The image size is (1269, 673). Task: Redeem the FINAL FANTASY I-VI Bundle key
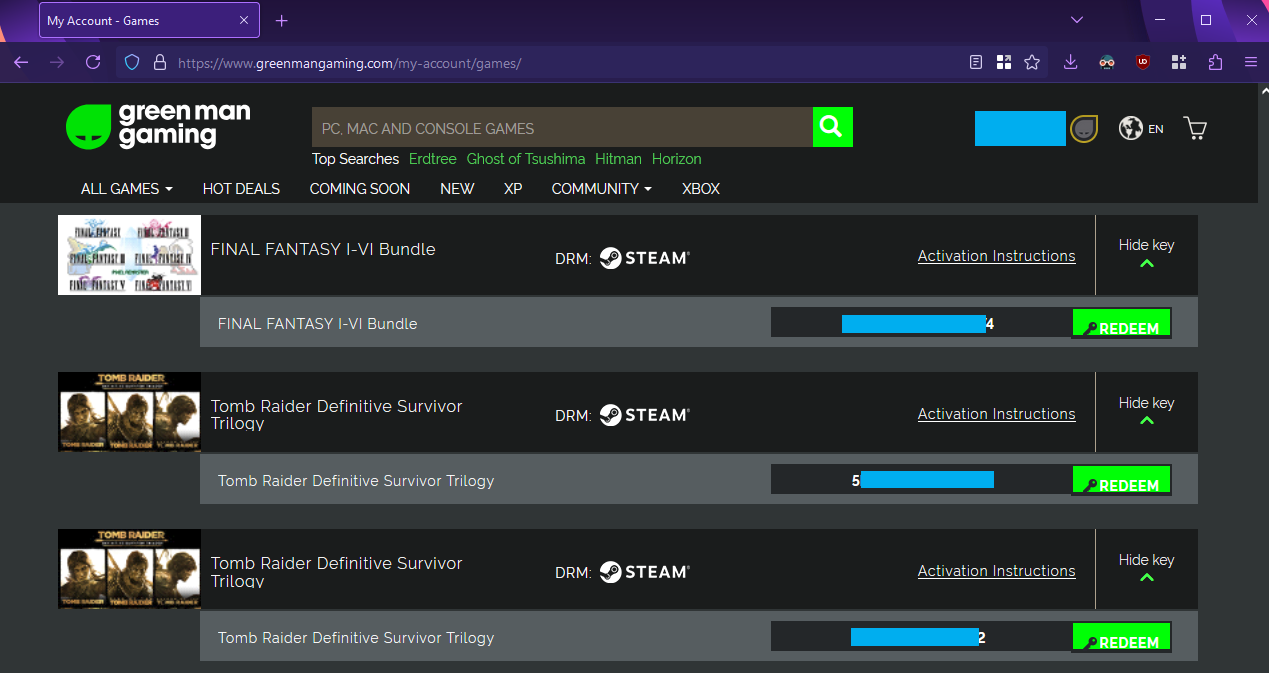[x=1121, y=324]
